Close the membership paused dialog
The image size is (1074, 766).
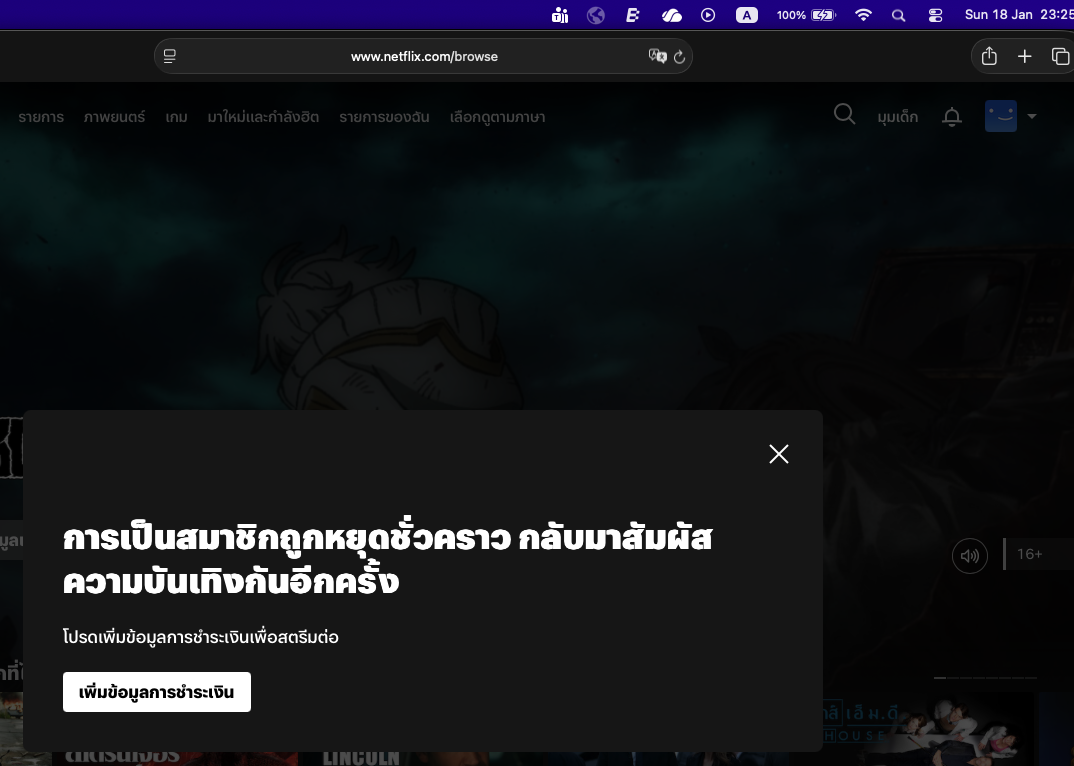coord(779,454)
